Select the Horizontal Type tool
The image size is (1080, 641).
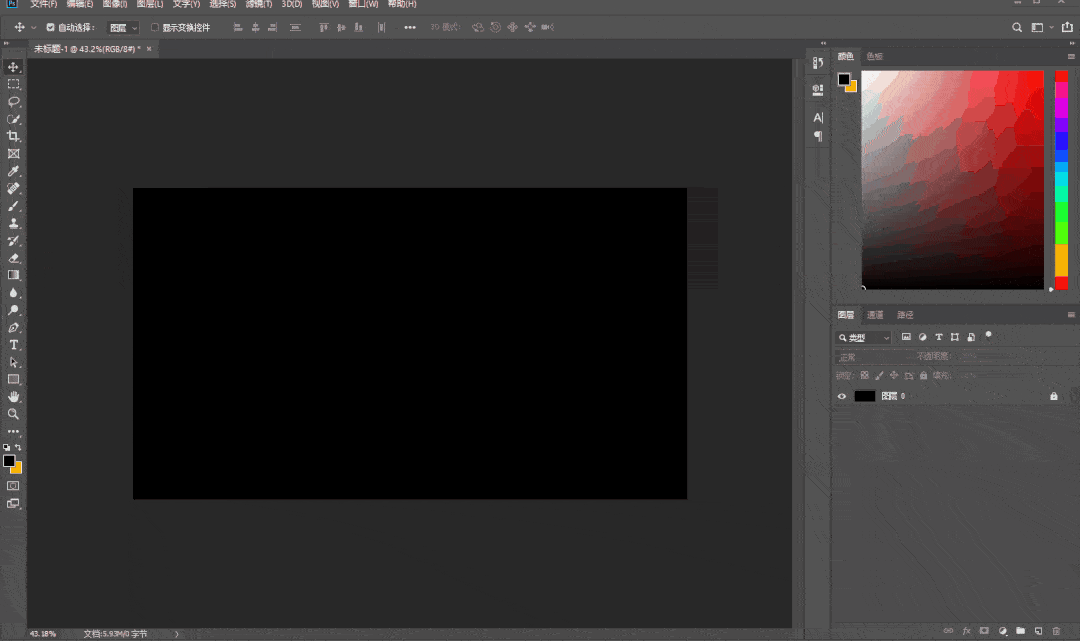pyautogui.click(x=14, y=344)
